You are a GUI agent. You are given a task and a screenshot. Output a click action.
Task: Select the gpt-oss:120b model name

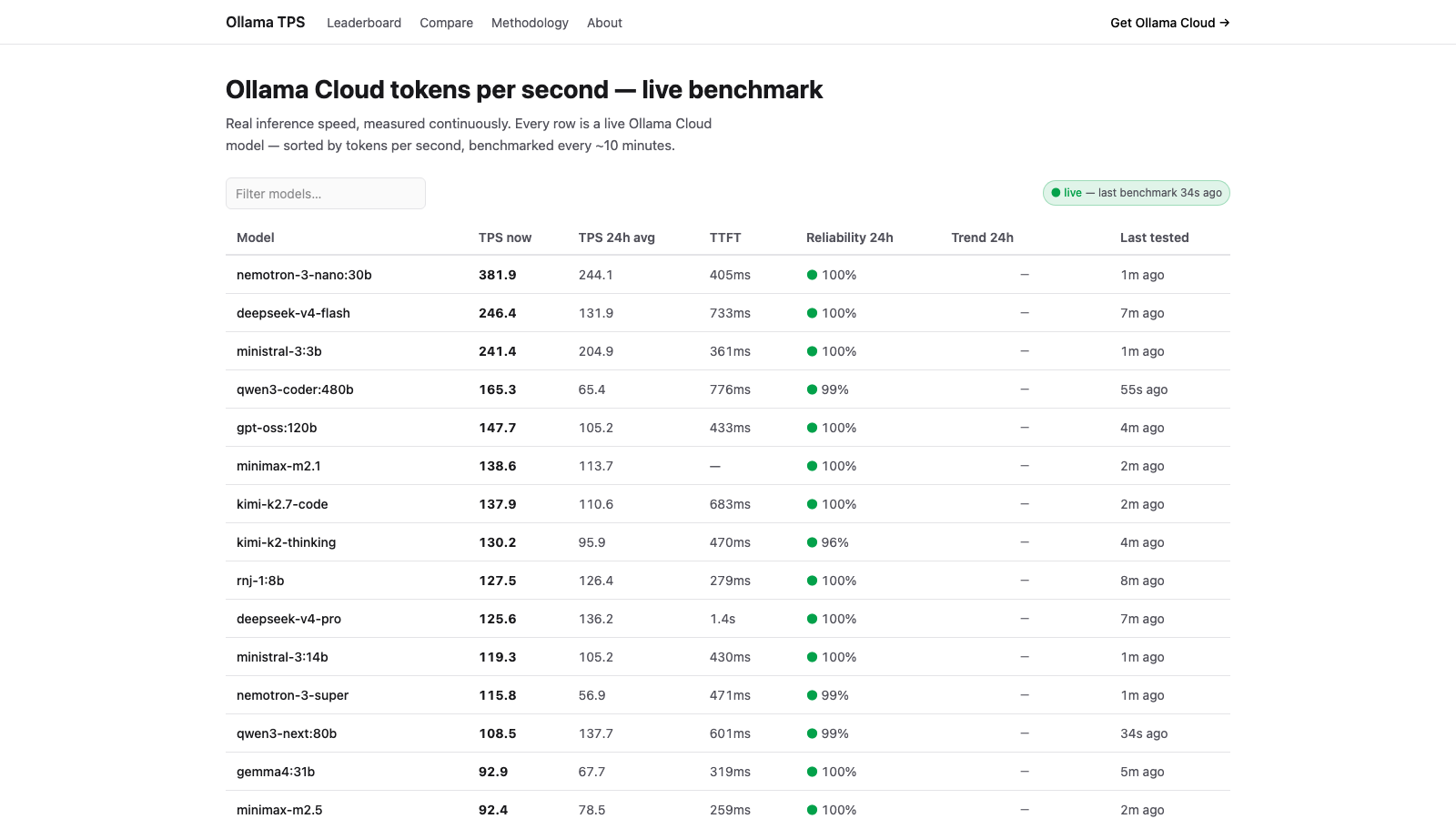click(277, 428)
